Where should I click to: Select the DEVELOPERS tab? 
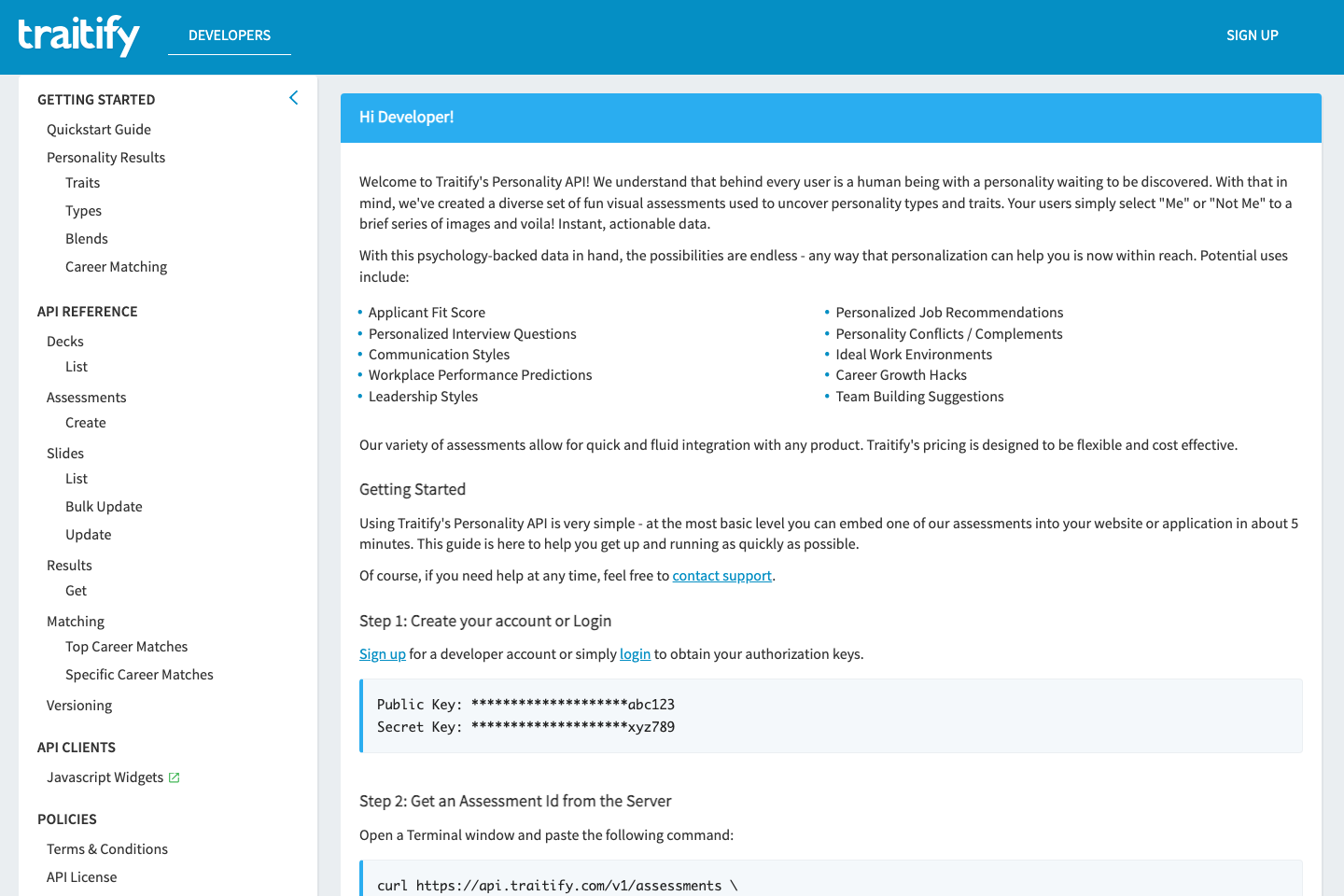click(229, 35)
